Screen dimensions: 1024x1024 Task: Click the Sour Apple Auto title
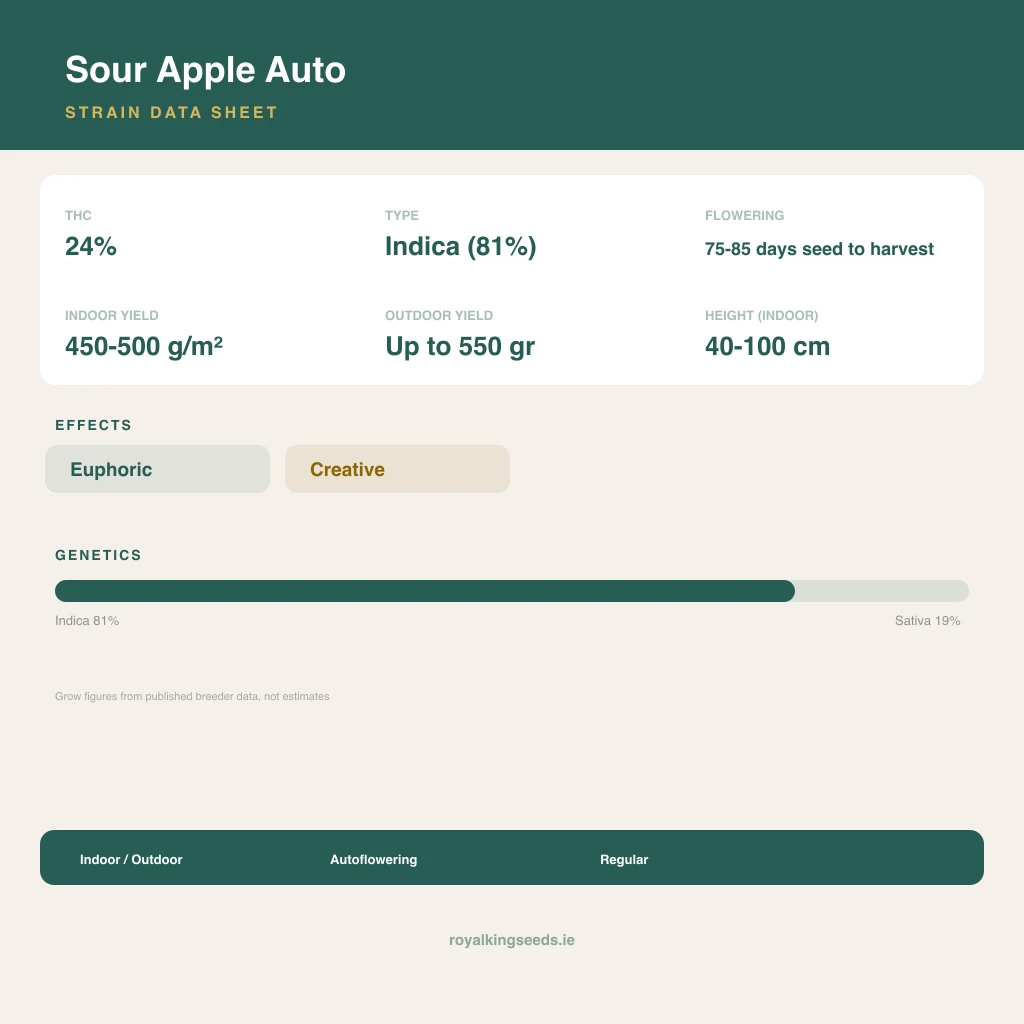pyautogui.click(x=205, y=69)
